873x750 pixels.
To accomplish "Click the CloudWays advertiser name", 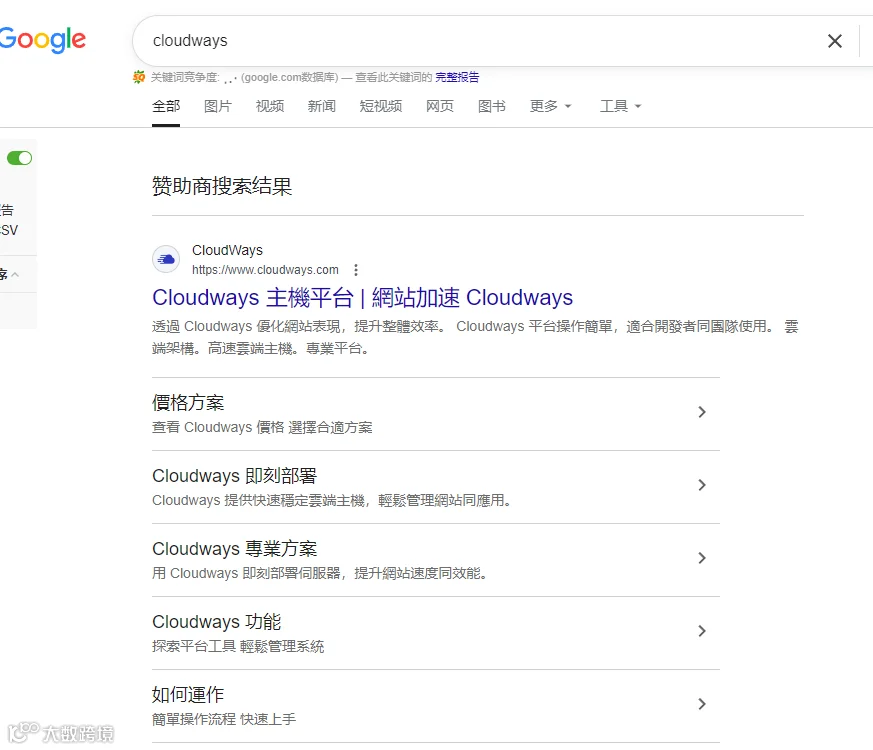I will click(x=227, y=251).
